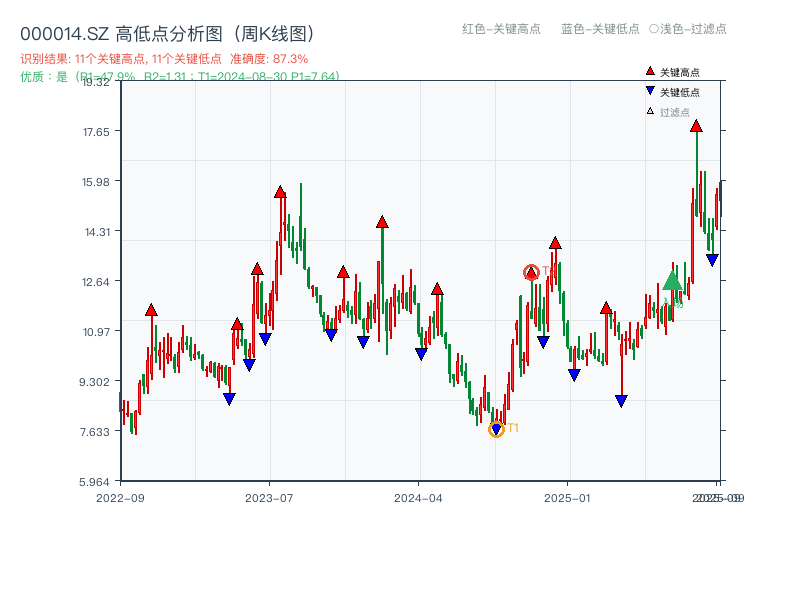Select the orange-circled T1 low point marker
The height and width of the screenshot is (600, 800).
(x=497, y=430)
